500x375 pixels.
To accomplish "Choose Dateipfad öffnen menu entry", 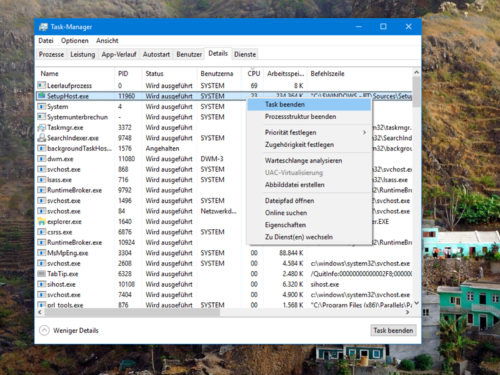I will 309,201.
